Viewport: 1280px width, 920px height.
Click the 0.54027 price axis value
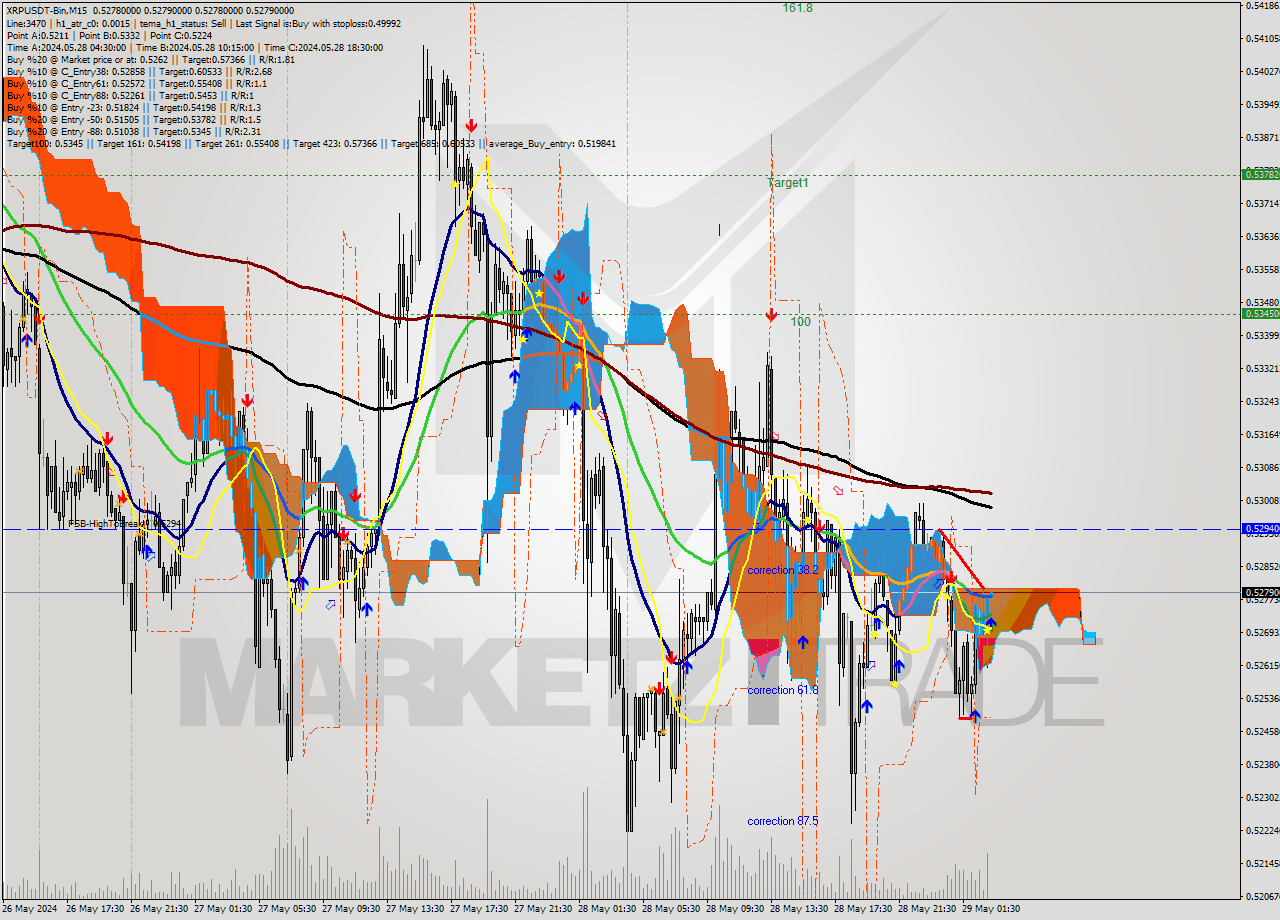pos(1261,72)
